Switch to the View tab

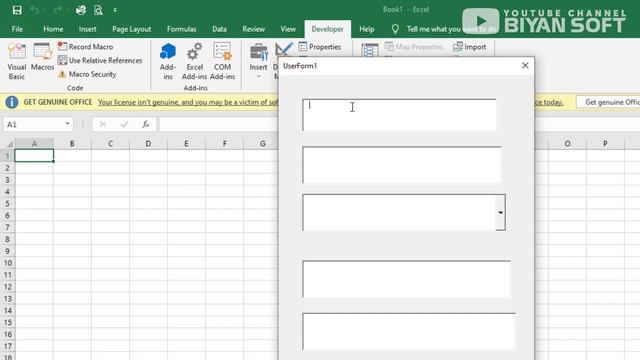click(288, 29)
